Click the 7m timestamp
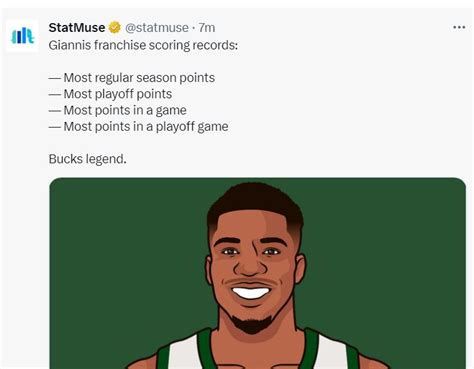The width and height of the screenshot is (474, 369). 207,28
